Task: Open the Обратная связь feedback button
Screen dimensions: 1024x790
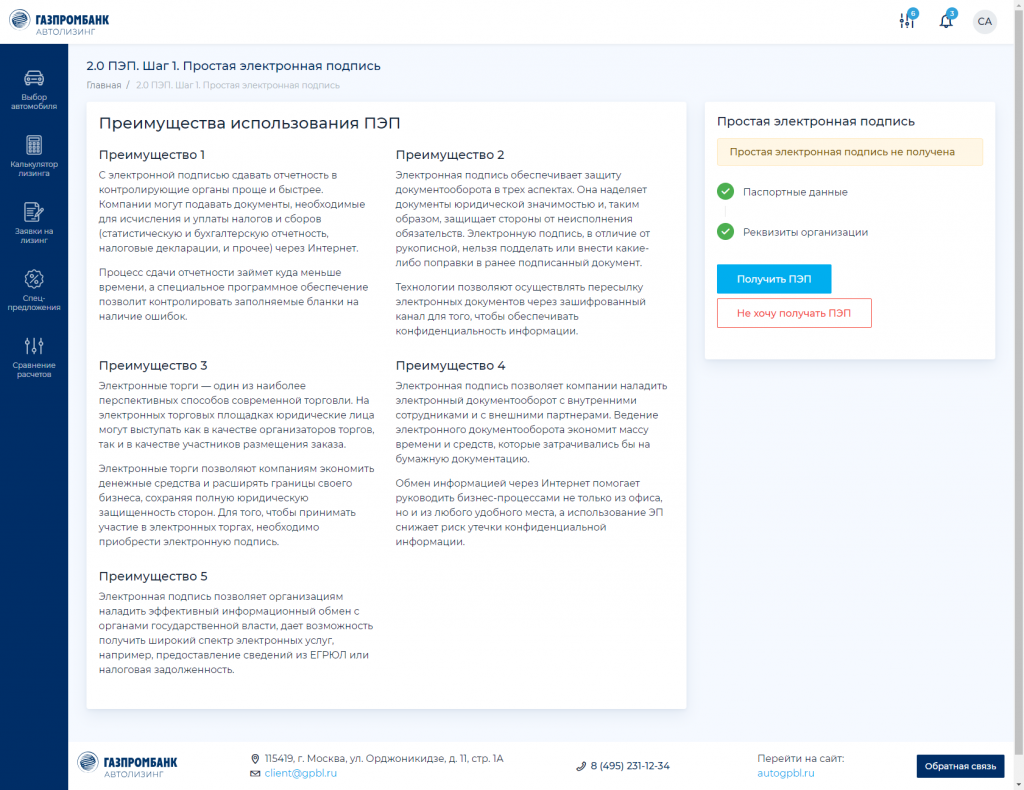Action: coord(960,766)
